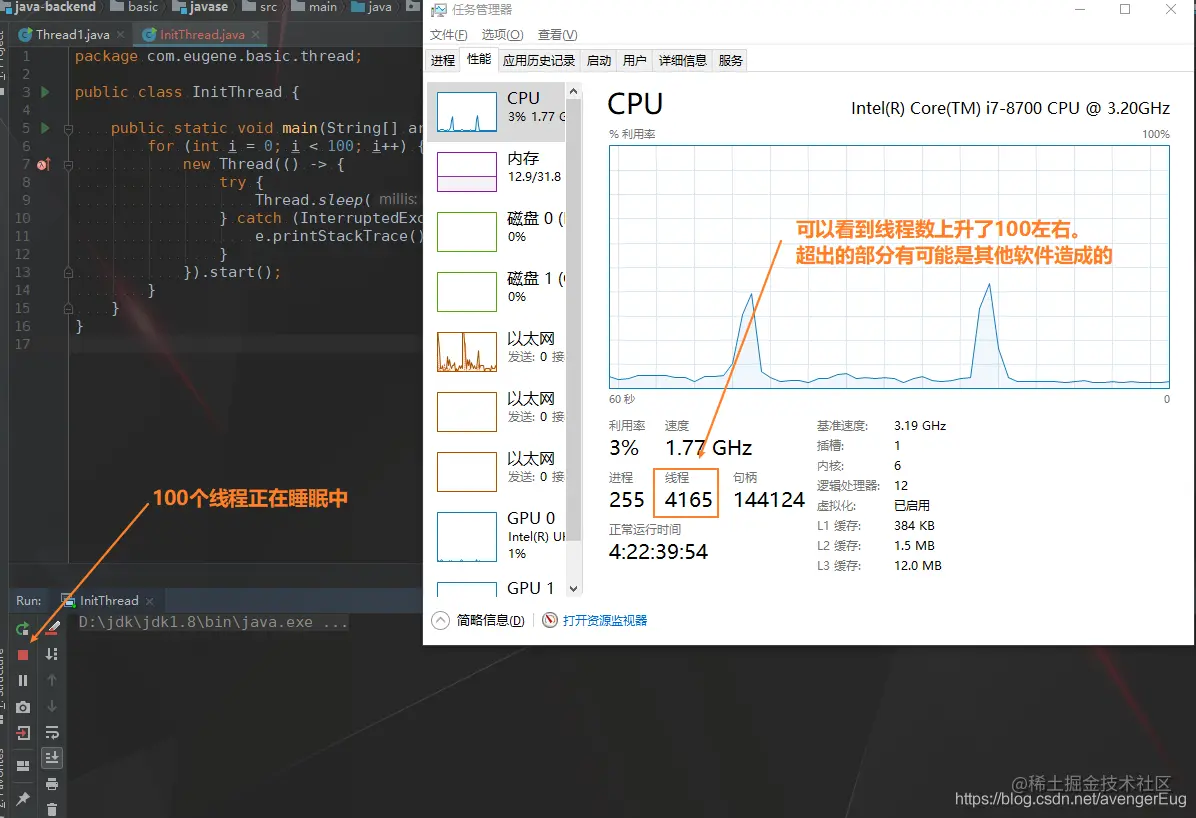The height and width of the screenshot is (818, 1196).
Task: Select the 内存 memory entry in the sidebar
Action: [x=496, y=172]
